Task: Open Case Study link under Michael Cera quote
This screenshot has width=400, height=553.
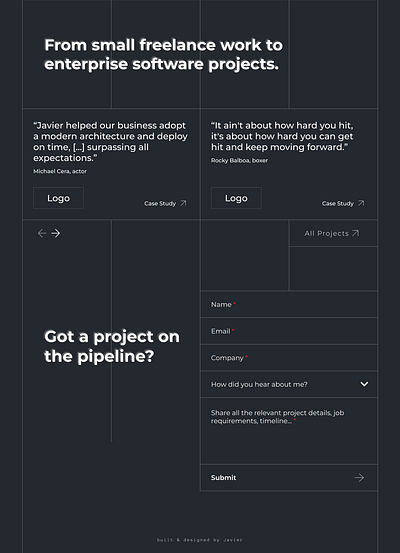Action: (165, 203)
